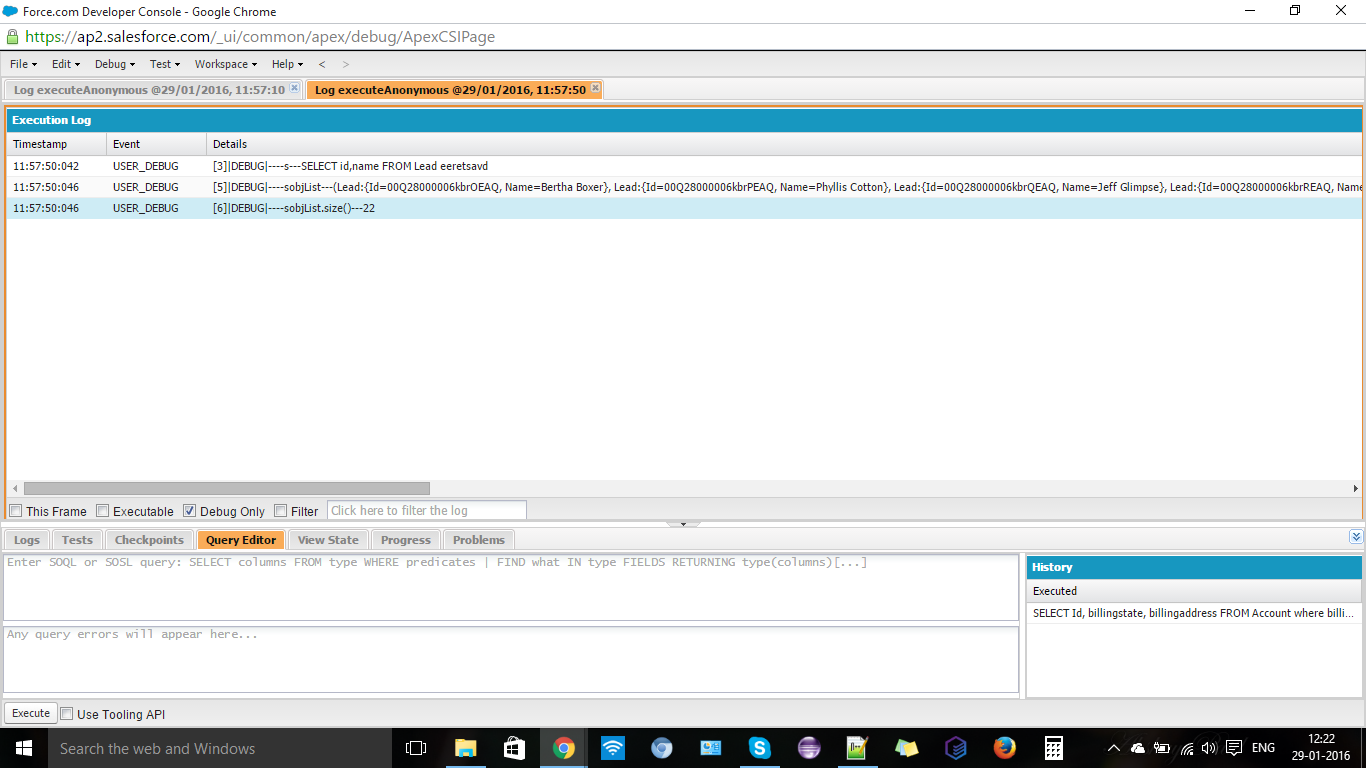Toggle the panel splitter collapse arrow

pyautogui.click(x=683, y=524)
